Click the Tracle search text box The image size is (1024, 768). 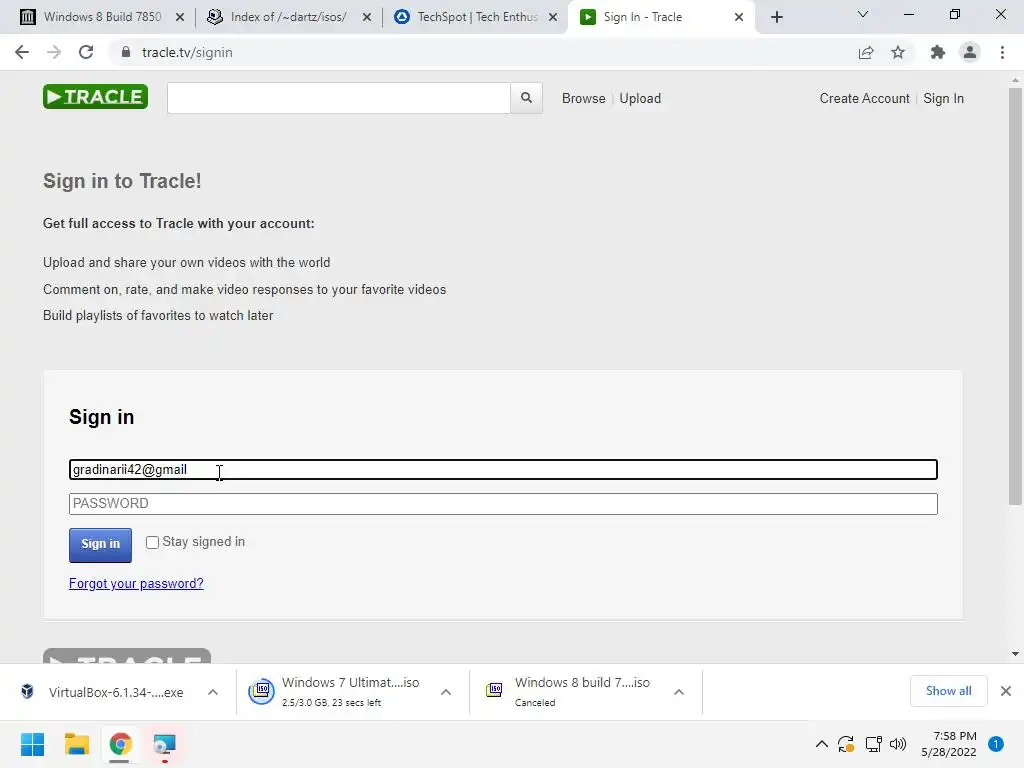tap(339, 98)
